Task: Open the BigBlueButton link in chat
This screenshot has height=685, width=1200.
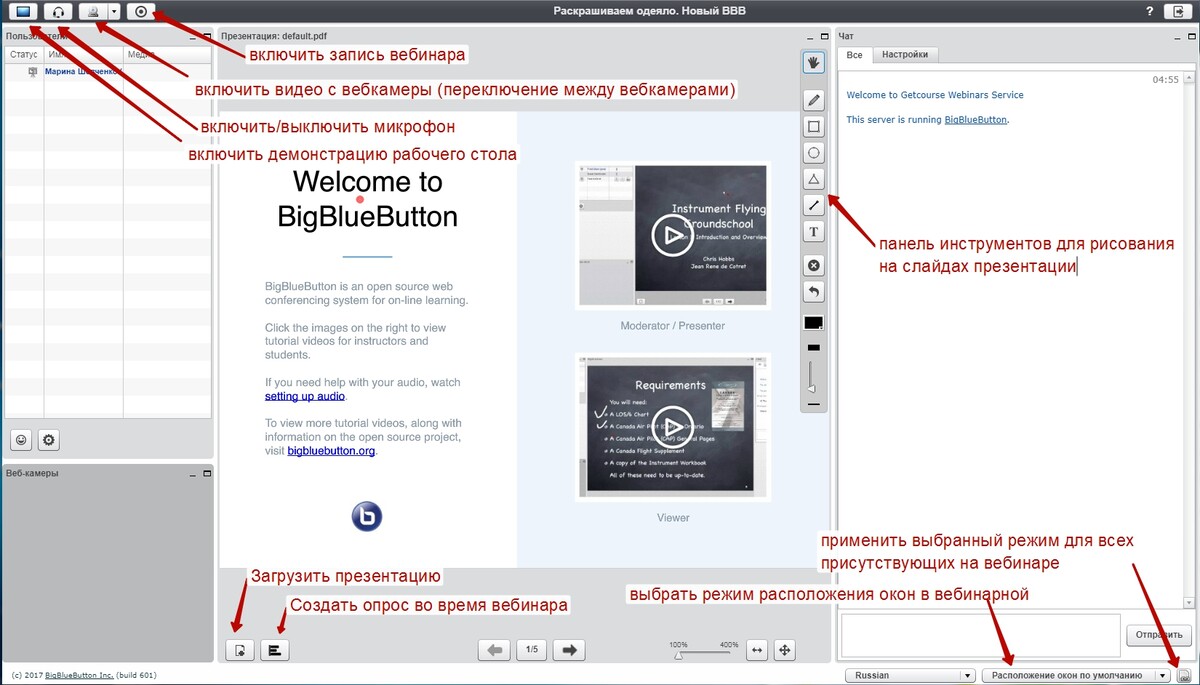Action: tap(976, 119)
